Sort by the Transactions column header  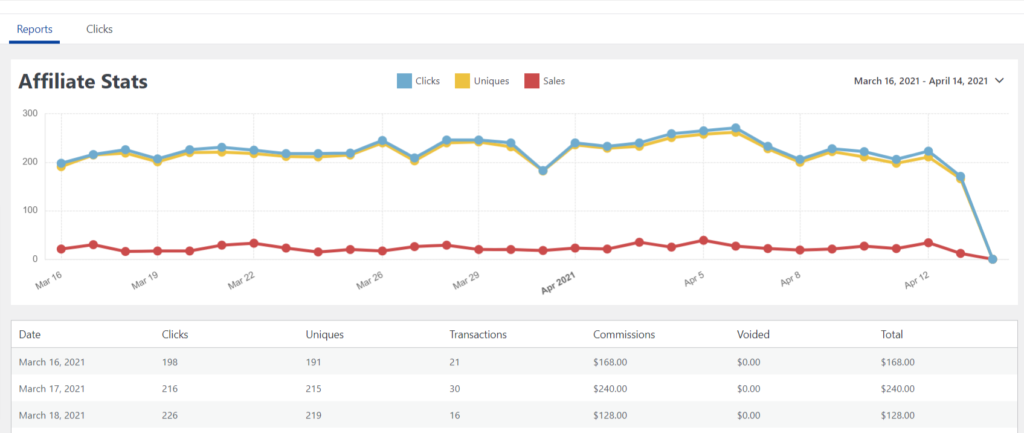pyautogui.click(x=478, y=334)
